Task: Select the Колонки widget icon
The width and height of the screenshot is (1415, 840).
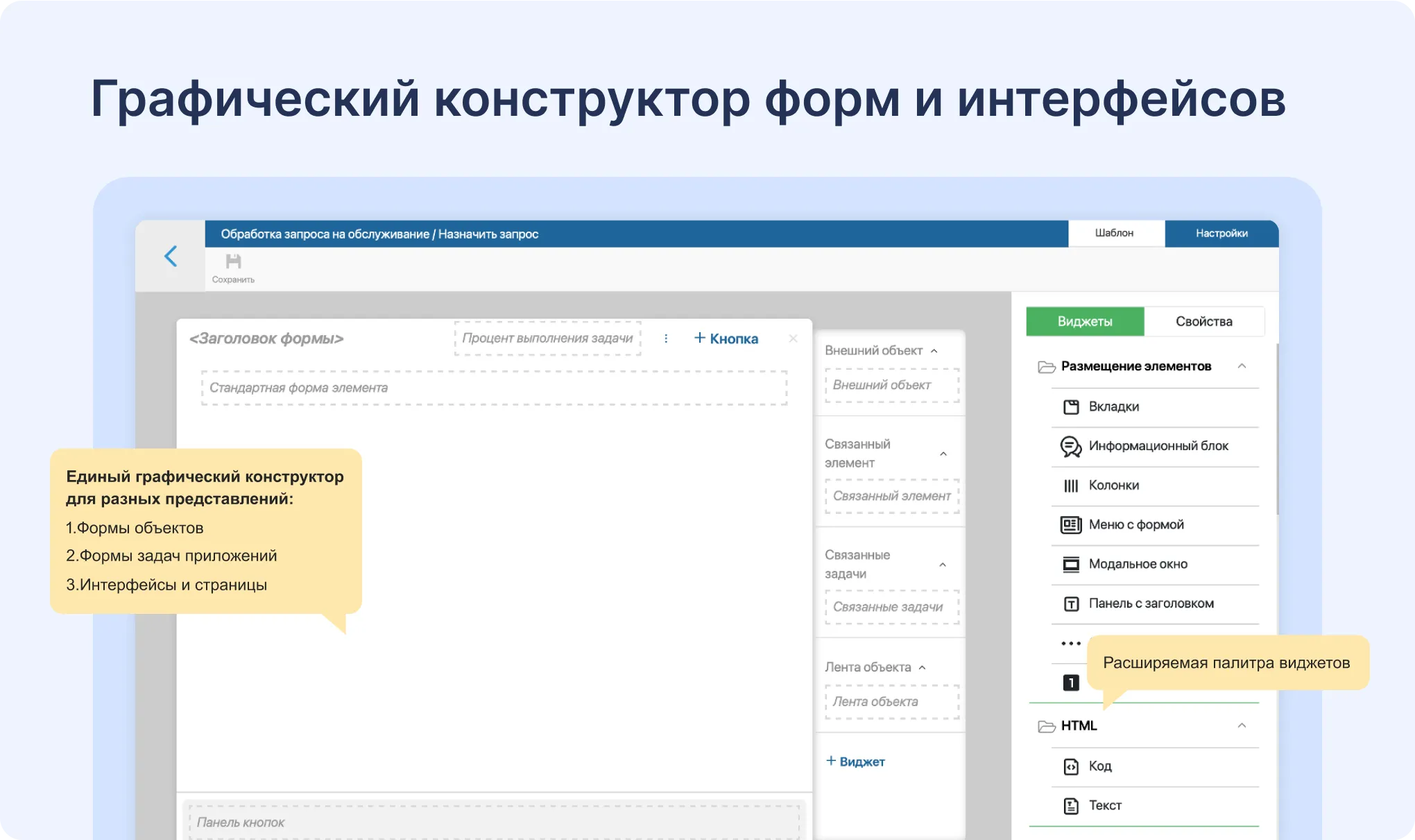Action: coord(1071,486)
